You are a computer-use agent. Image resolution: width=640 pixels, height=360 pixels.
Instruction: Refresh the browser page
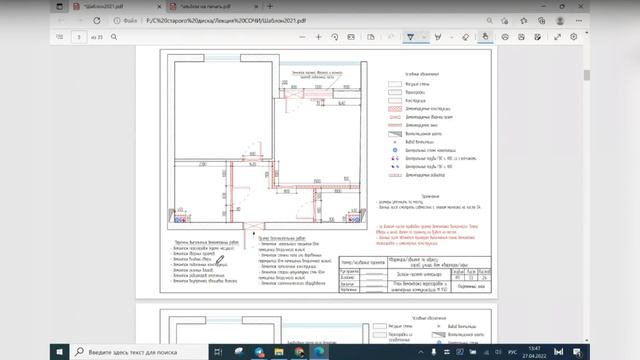tap(97, 20)
